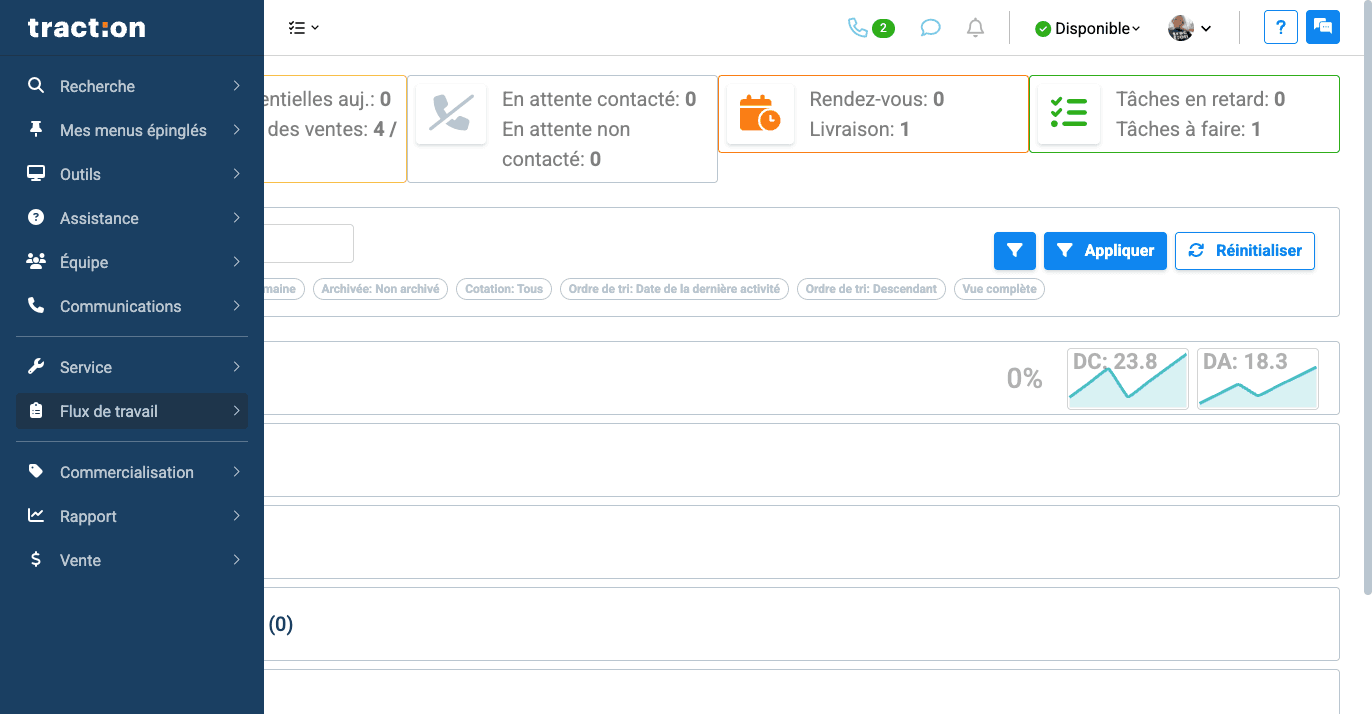The width and height of the screenshot is (1372, 714).
Task: Expand the Service submenu chevron
Action: (237, 367)
